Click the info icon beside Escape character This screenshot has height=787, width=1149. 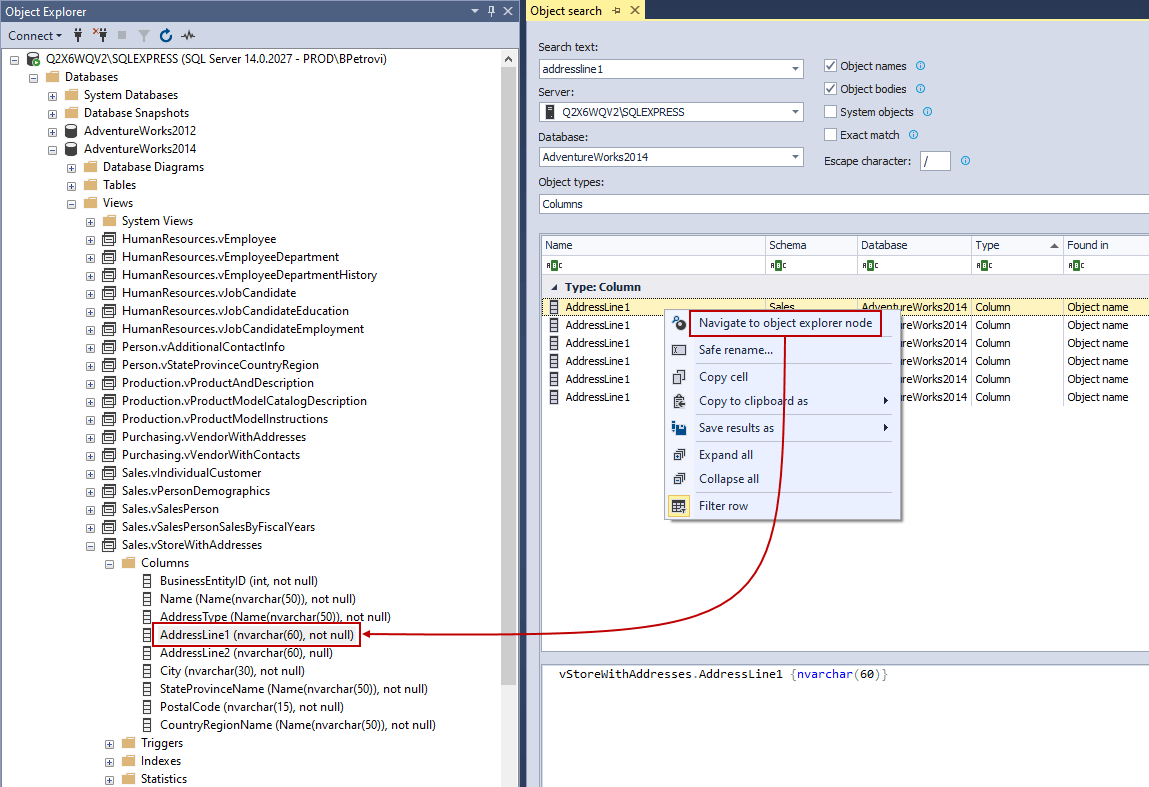pyautogui.click(x=963, y=160)
